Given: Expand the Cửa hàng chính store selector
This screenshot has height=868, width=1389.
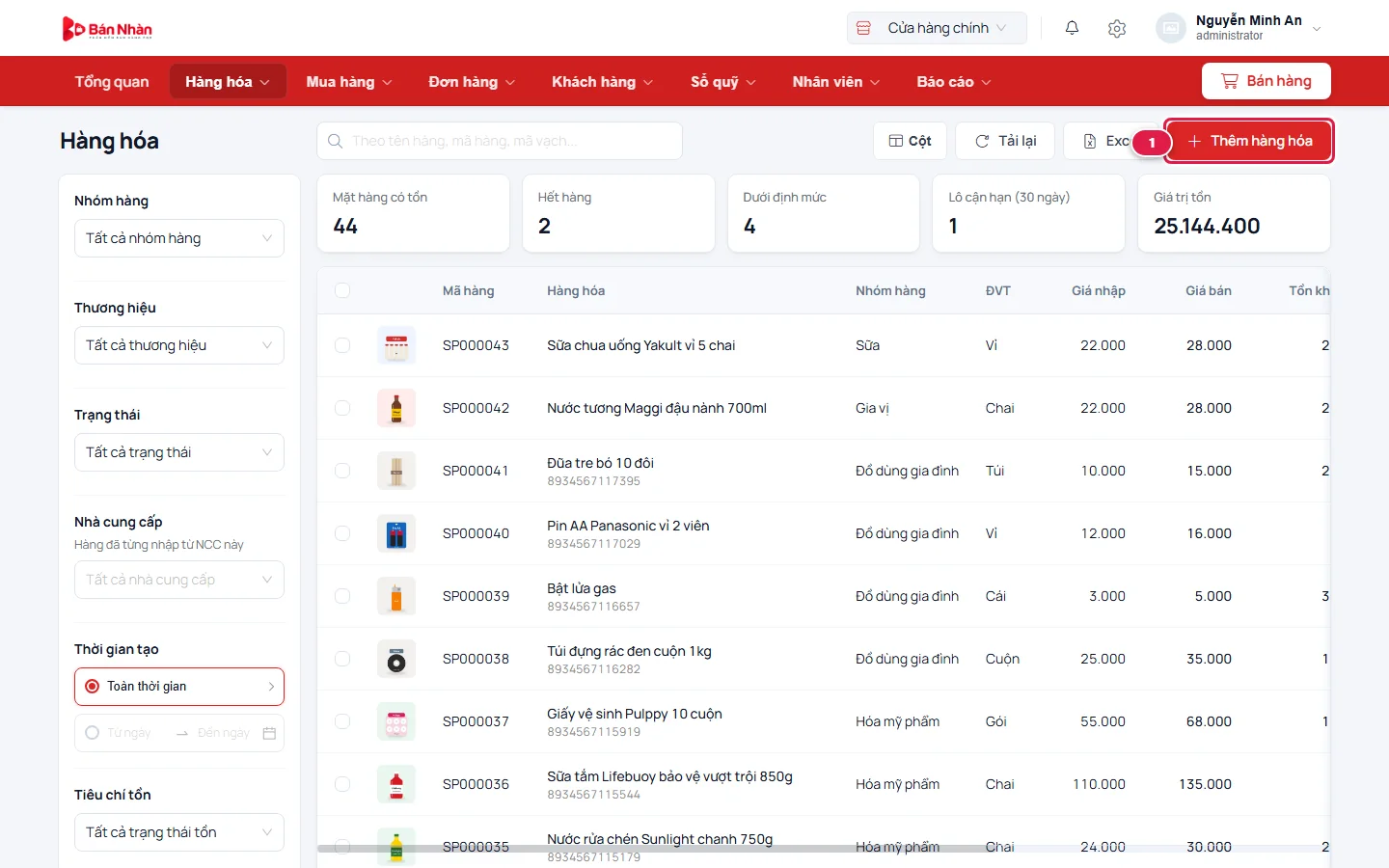Looking at the screenshot, I should (x=937, y=28).
